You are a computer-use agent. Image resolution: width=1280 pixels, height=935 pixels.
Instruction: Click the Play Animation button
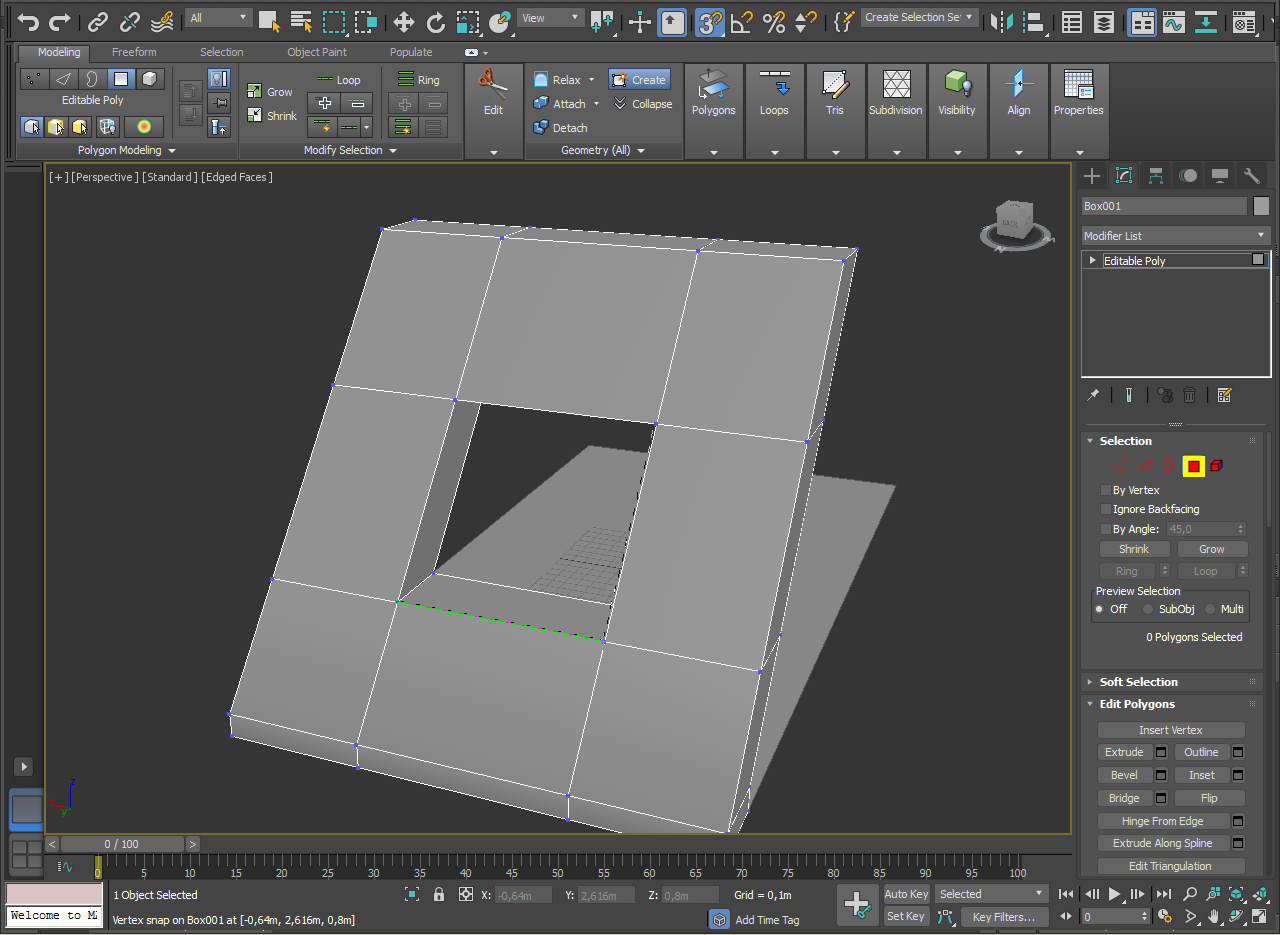point(1114,894)
